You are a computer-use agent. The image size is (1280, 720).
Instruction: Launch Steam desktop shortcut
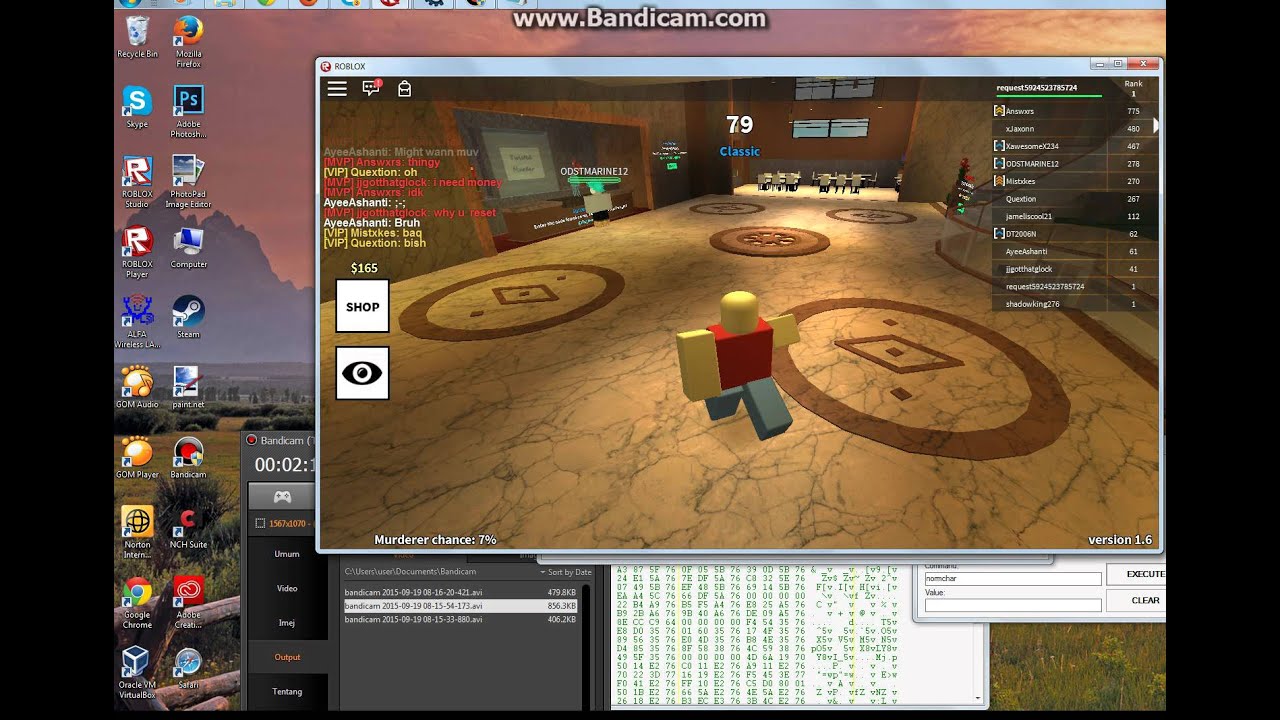[188, 317]
